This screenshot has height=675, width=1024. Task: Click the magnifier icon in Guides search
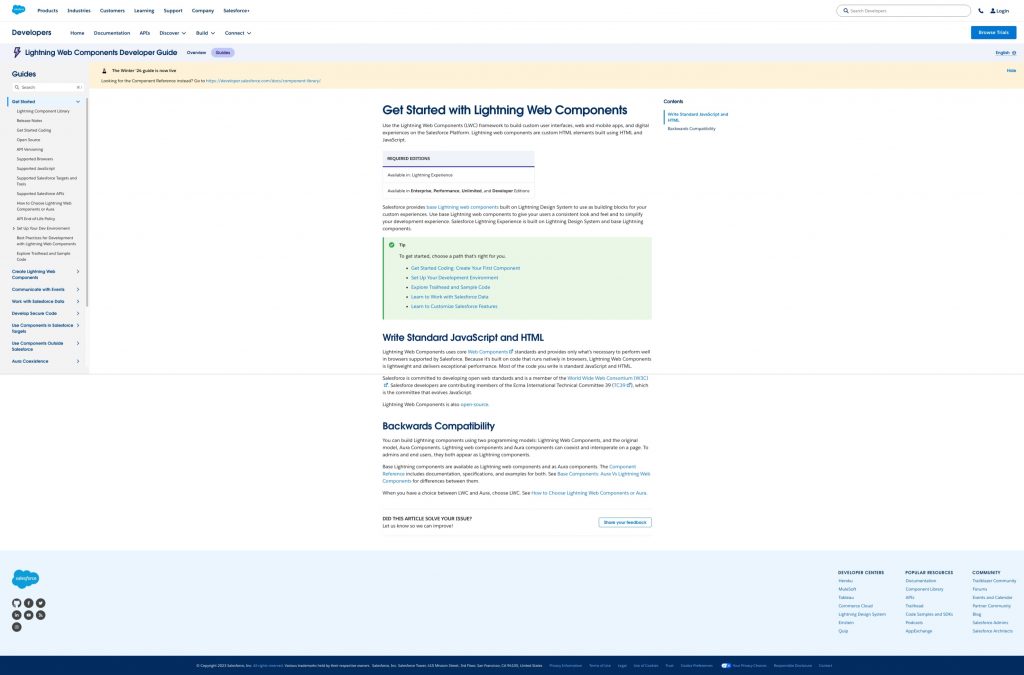17,87
